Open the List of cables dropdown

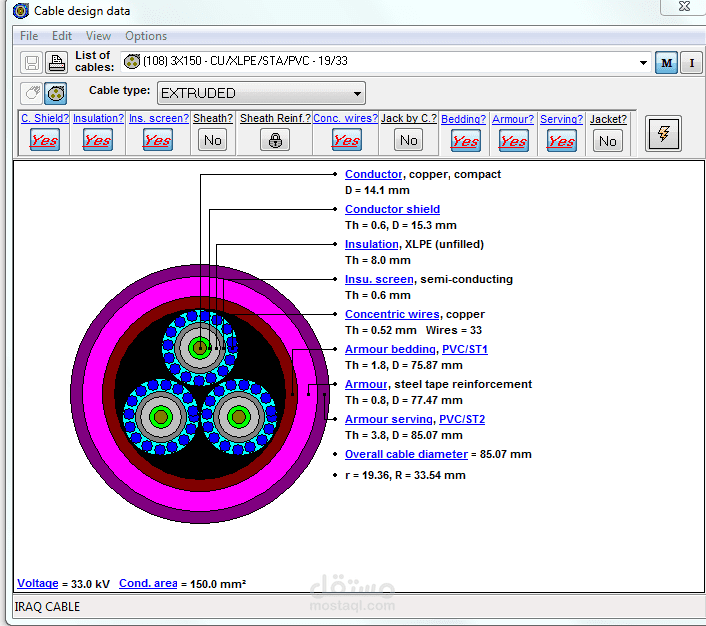click(x=643, y=63)
